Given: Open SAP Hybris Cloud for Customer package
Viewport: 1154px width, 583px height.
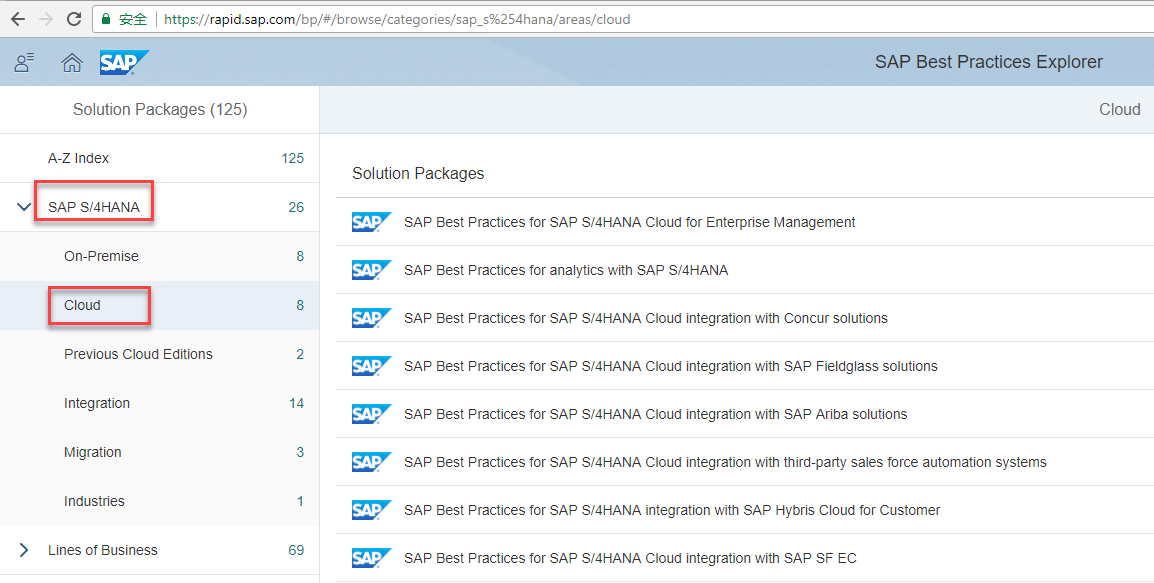Looking at the screenshot, I should [x=672, y=510].
